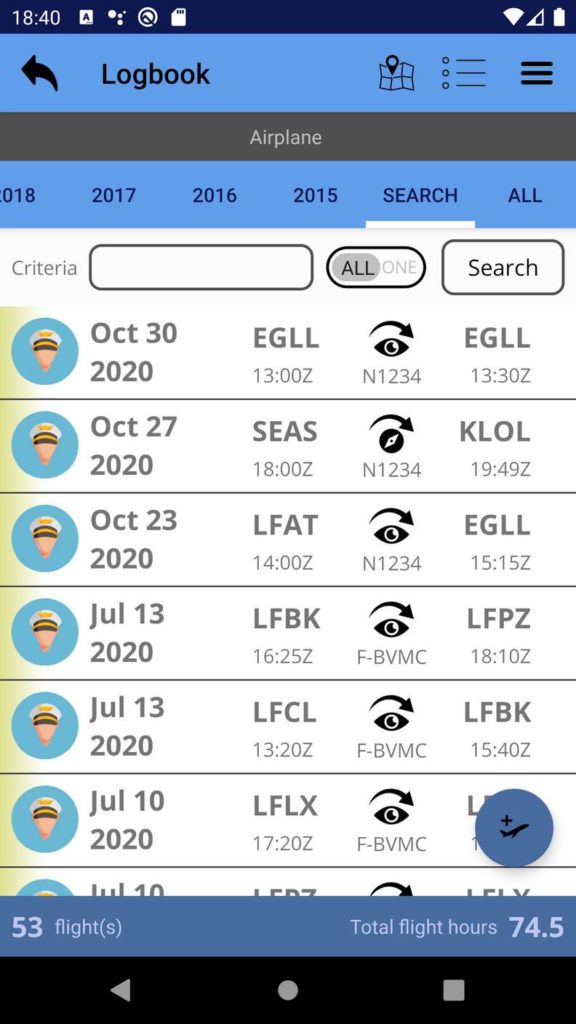Open the list view icon

click(464, 72)
